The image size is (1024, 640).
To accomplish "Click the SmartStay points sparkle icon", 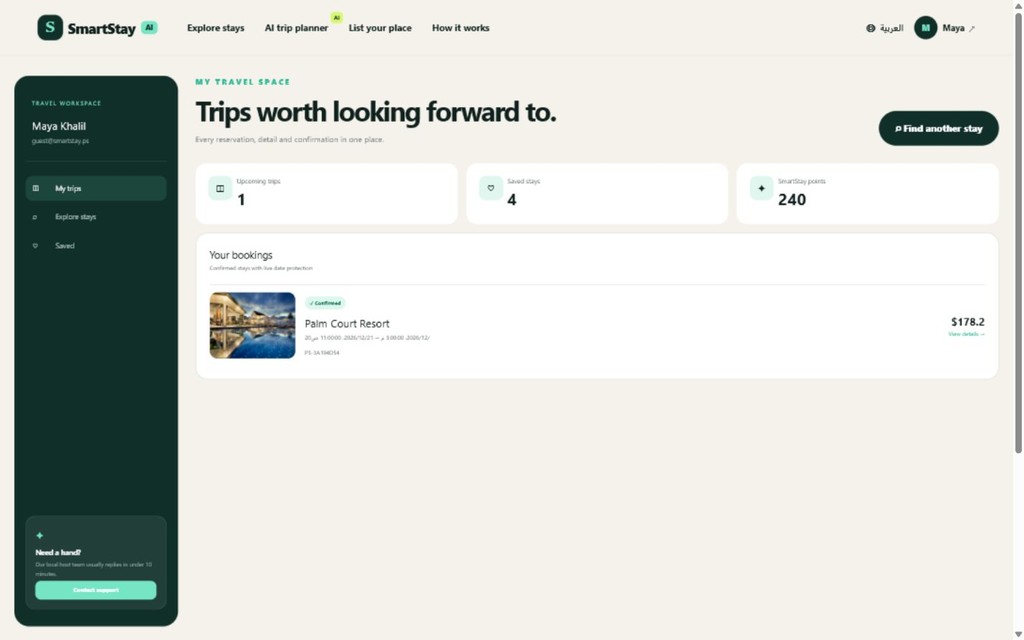I will tap(761, 188).
